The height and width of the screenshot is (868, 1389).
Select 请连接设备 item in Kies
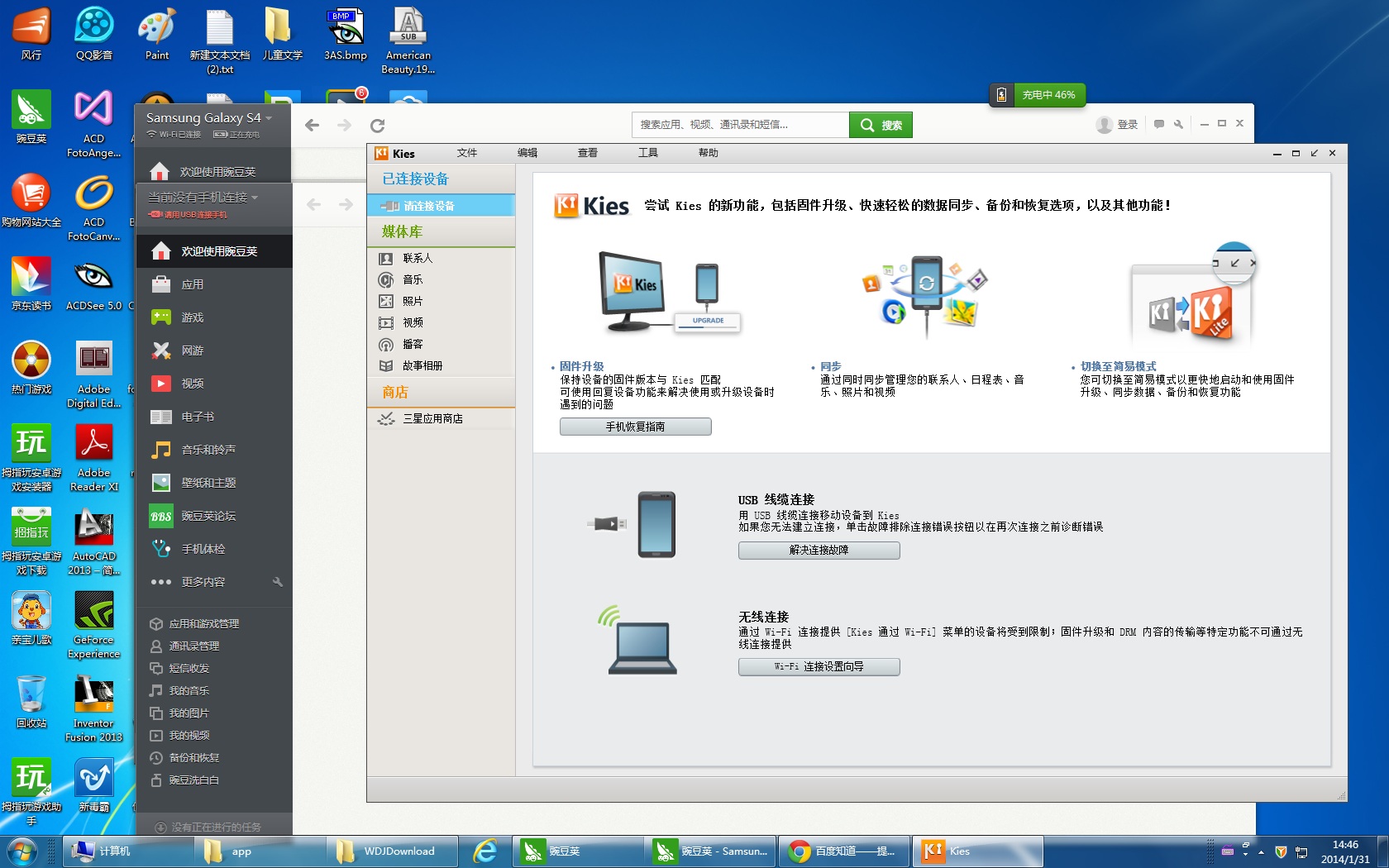point(441,205)
